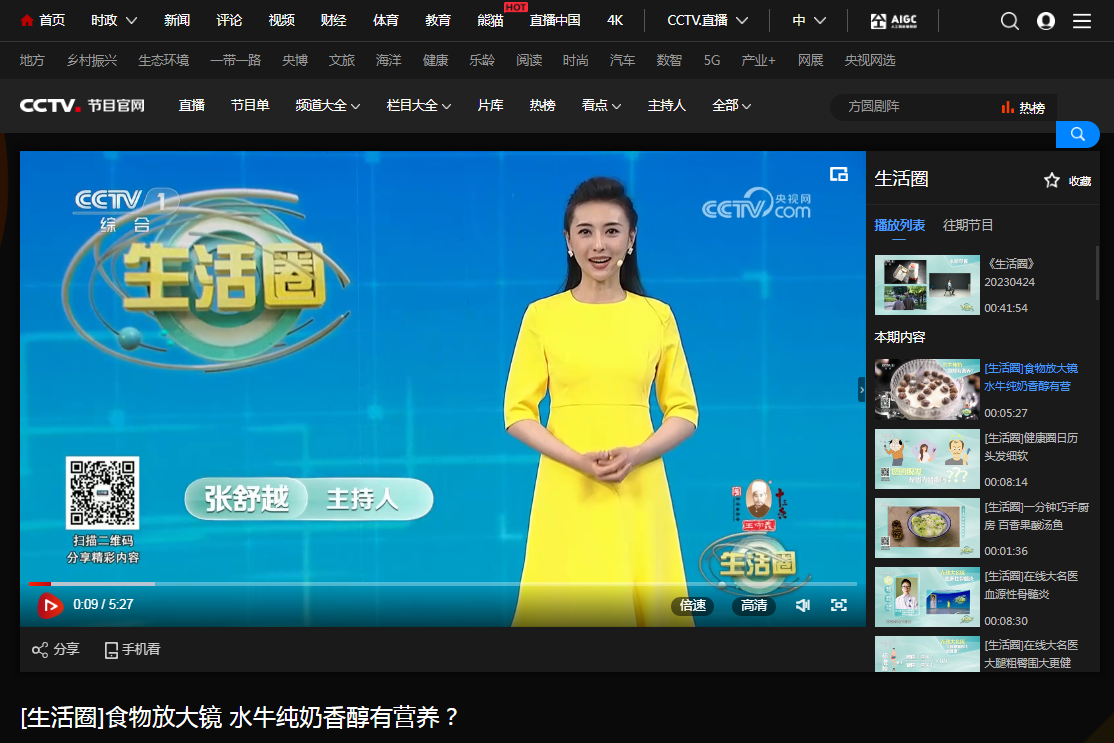Click the star favorite icon for 收藏

coord(1051,180)
